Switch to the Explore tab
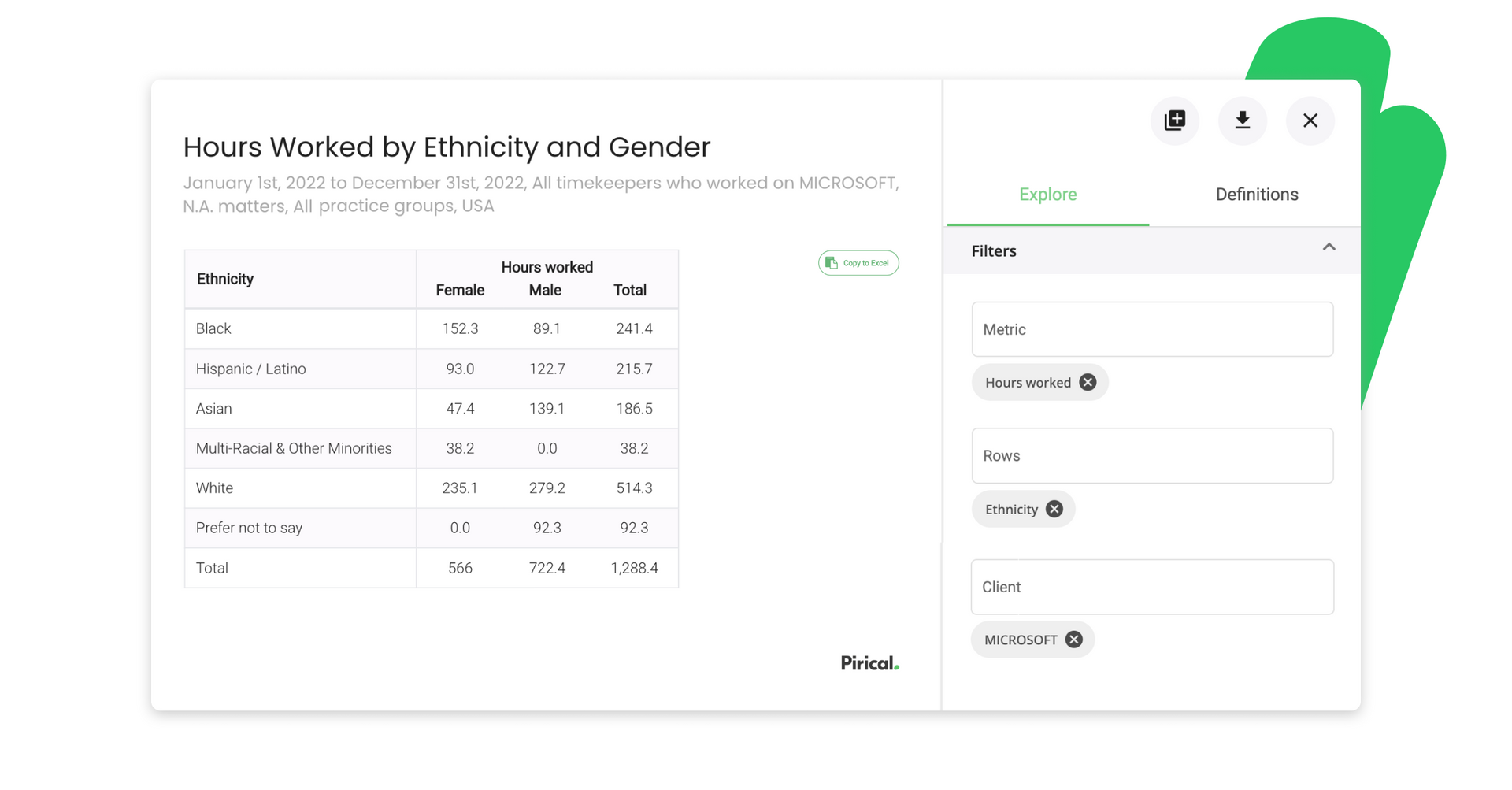1512x790 pixels. [x=1047, y=194]
